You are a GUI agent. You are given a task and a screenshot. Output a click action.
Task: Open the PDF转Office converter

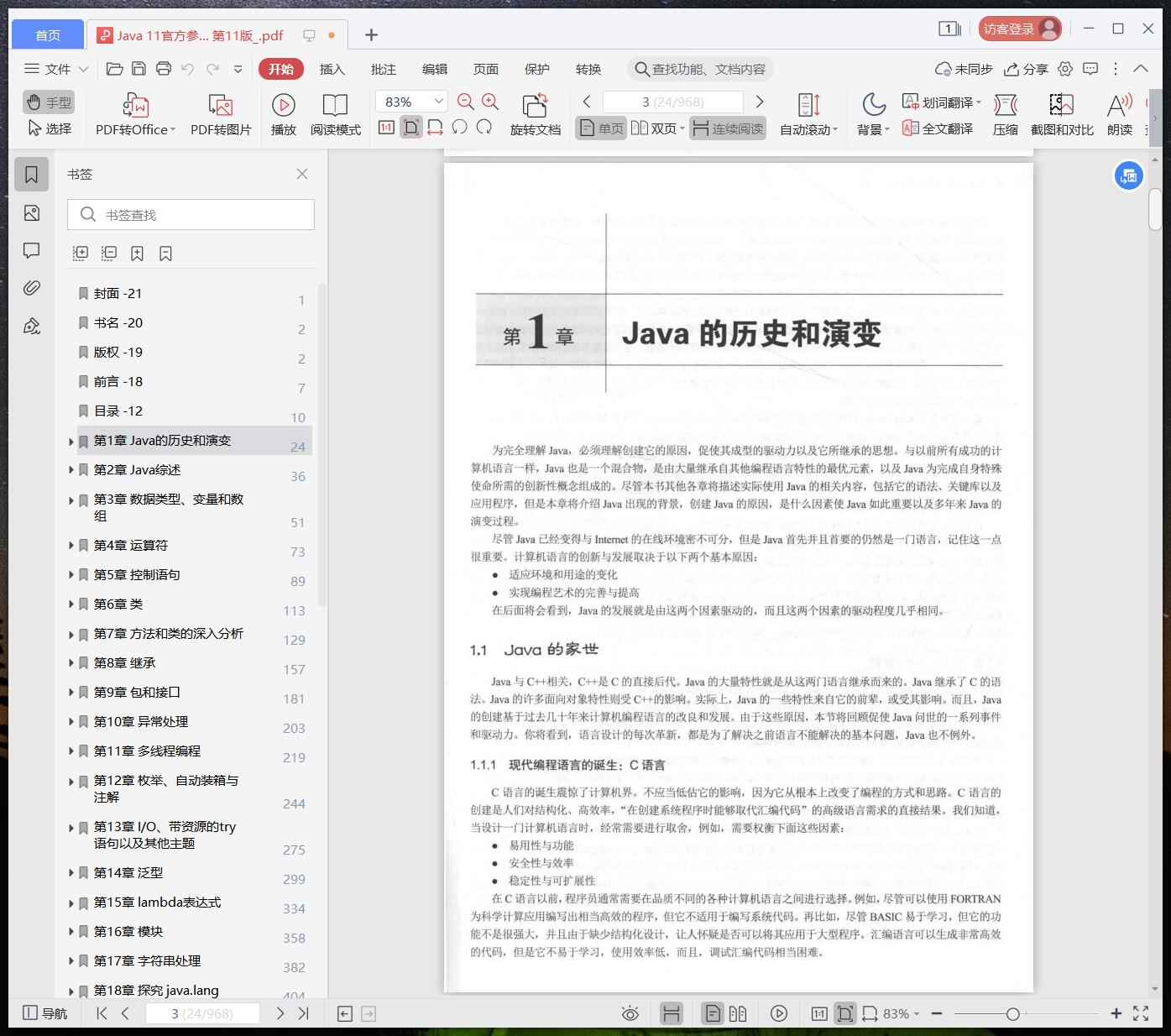pos(135,114)
